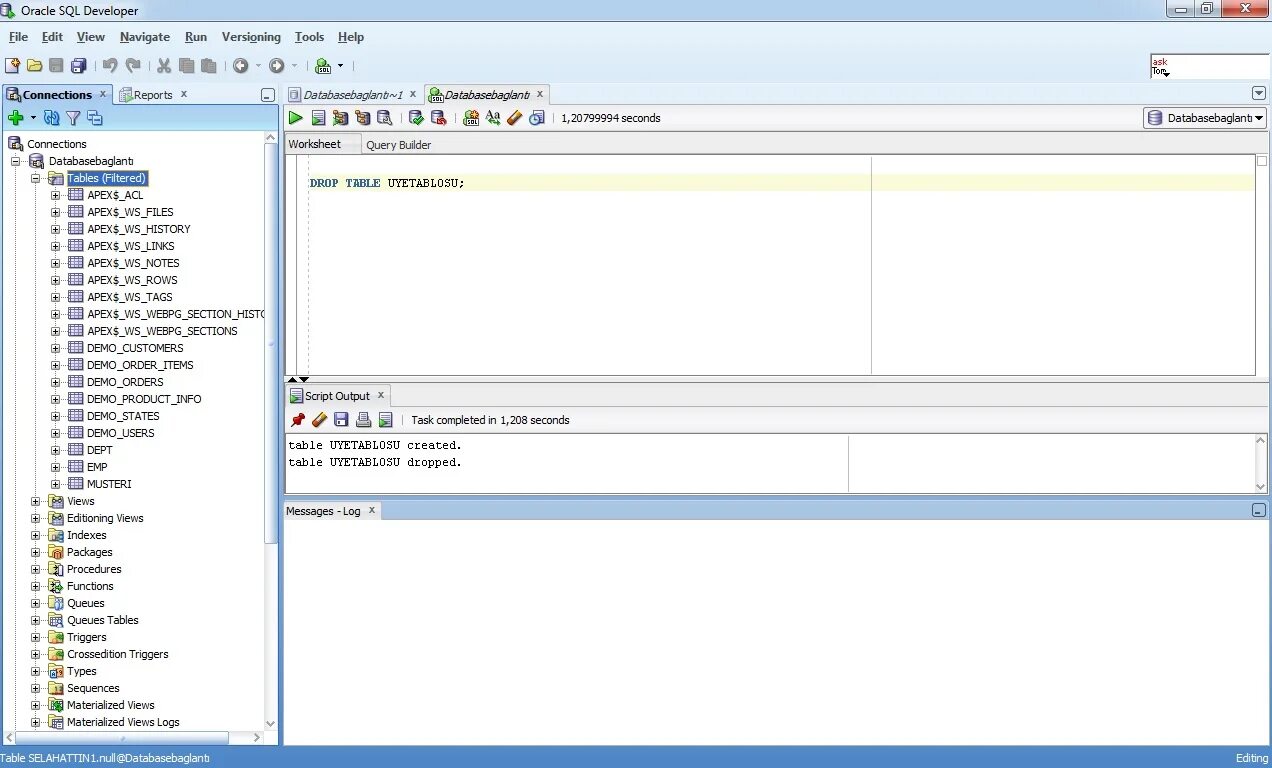The image size is (1272, 768).
Task: Close the Script Output tab
Action: coord(380,395)
